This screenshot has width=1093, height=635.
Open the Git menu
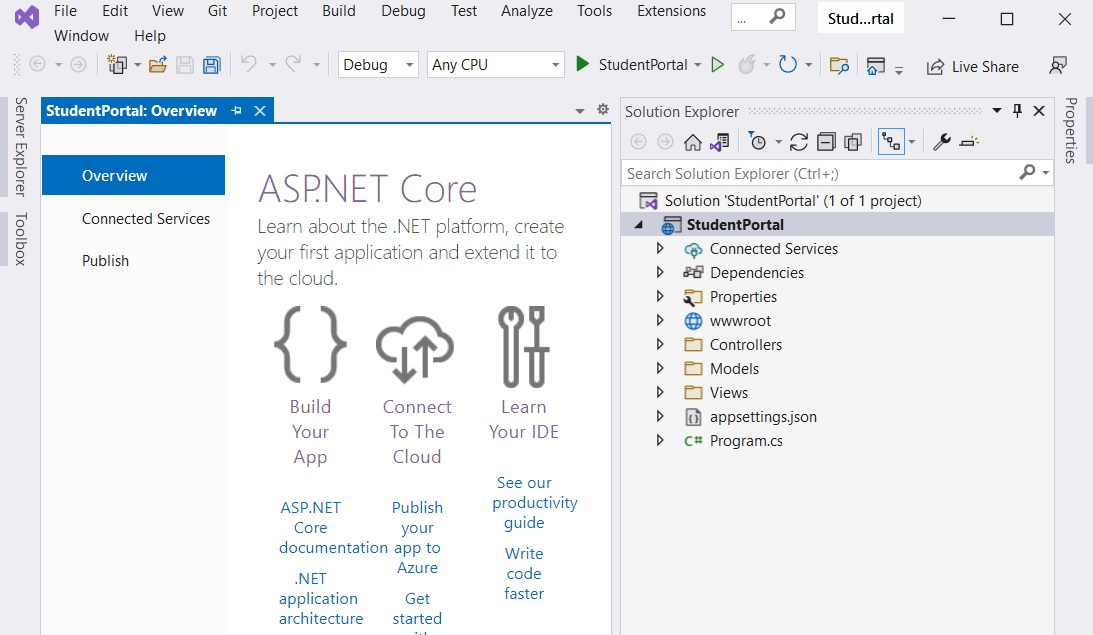pos(217,11)
